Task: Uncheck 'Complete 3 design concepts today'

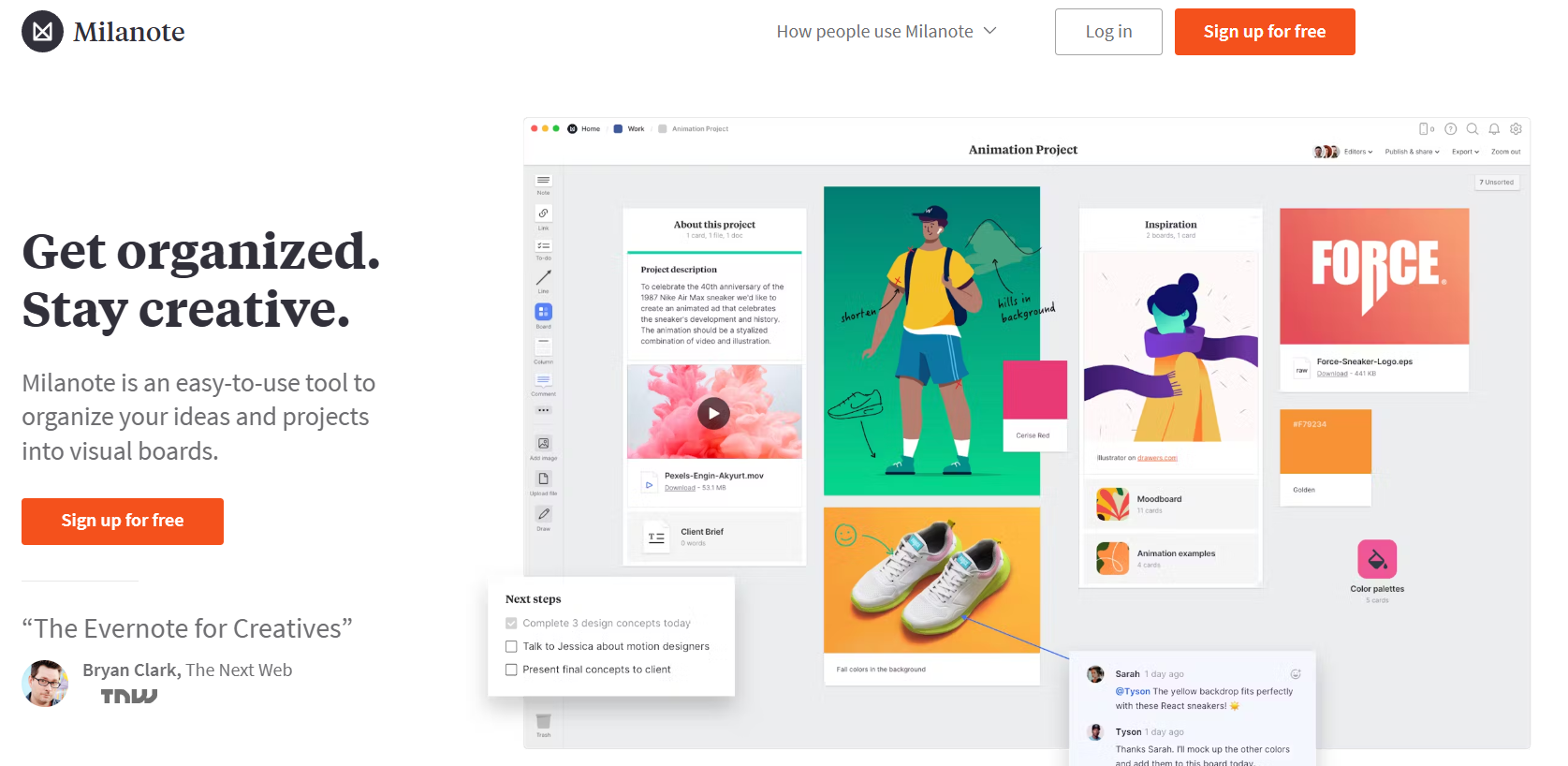Action: [x=511, y=624]
